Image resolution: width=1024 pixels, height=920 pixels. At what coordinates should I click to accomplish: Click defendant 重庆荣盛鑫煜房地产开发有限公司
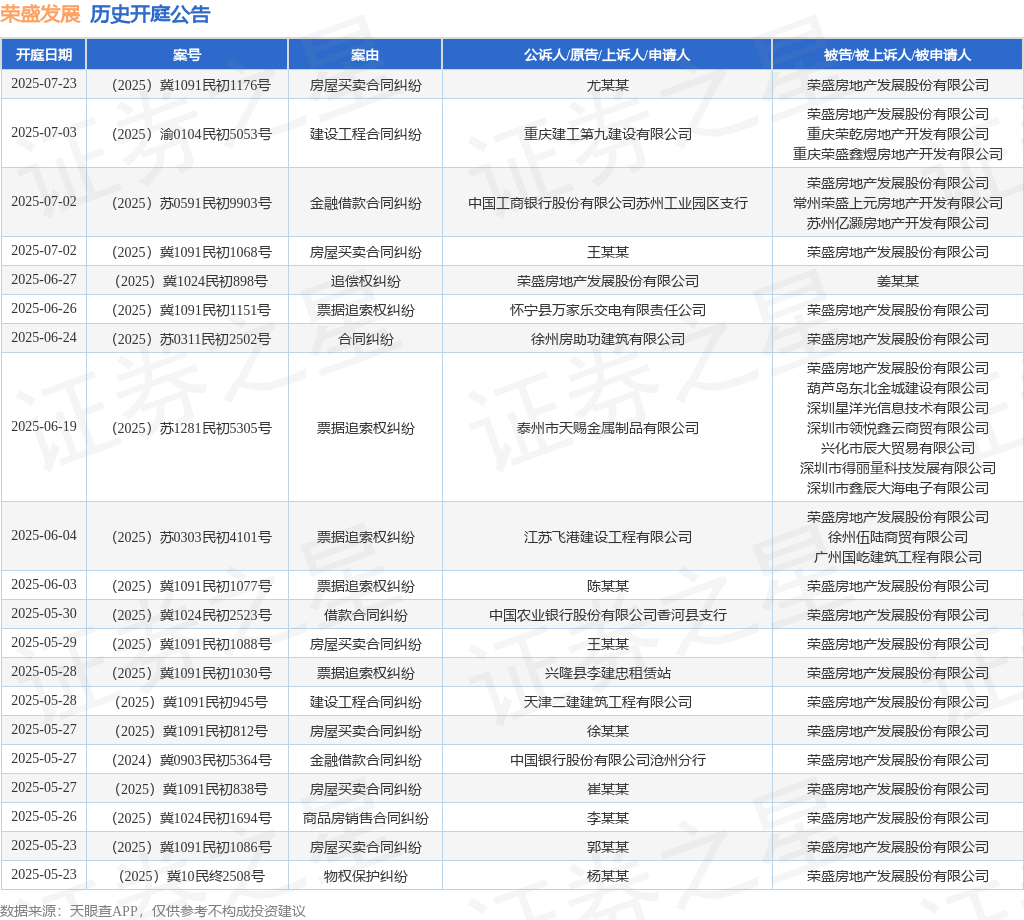pos(897,154)
